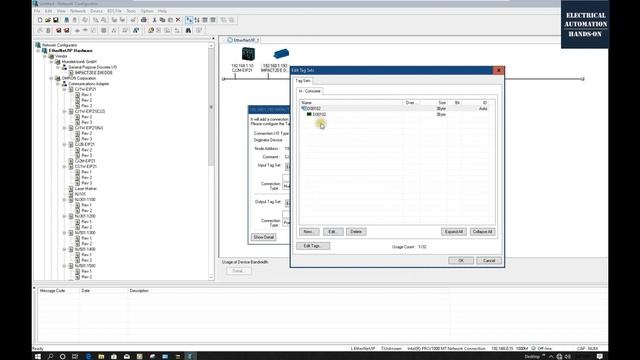
Task: Select the CJ2M-EIP21 tree item
Action: (x=85, y=161)
